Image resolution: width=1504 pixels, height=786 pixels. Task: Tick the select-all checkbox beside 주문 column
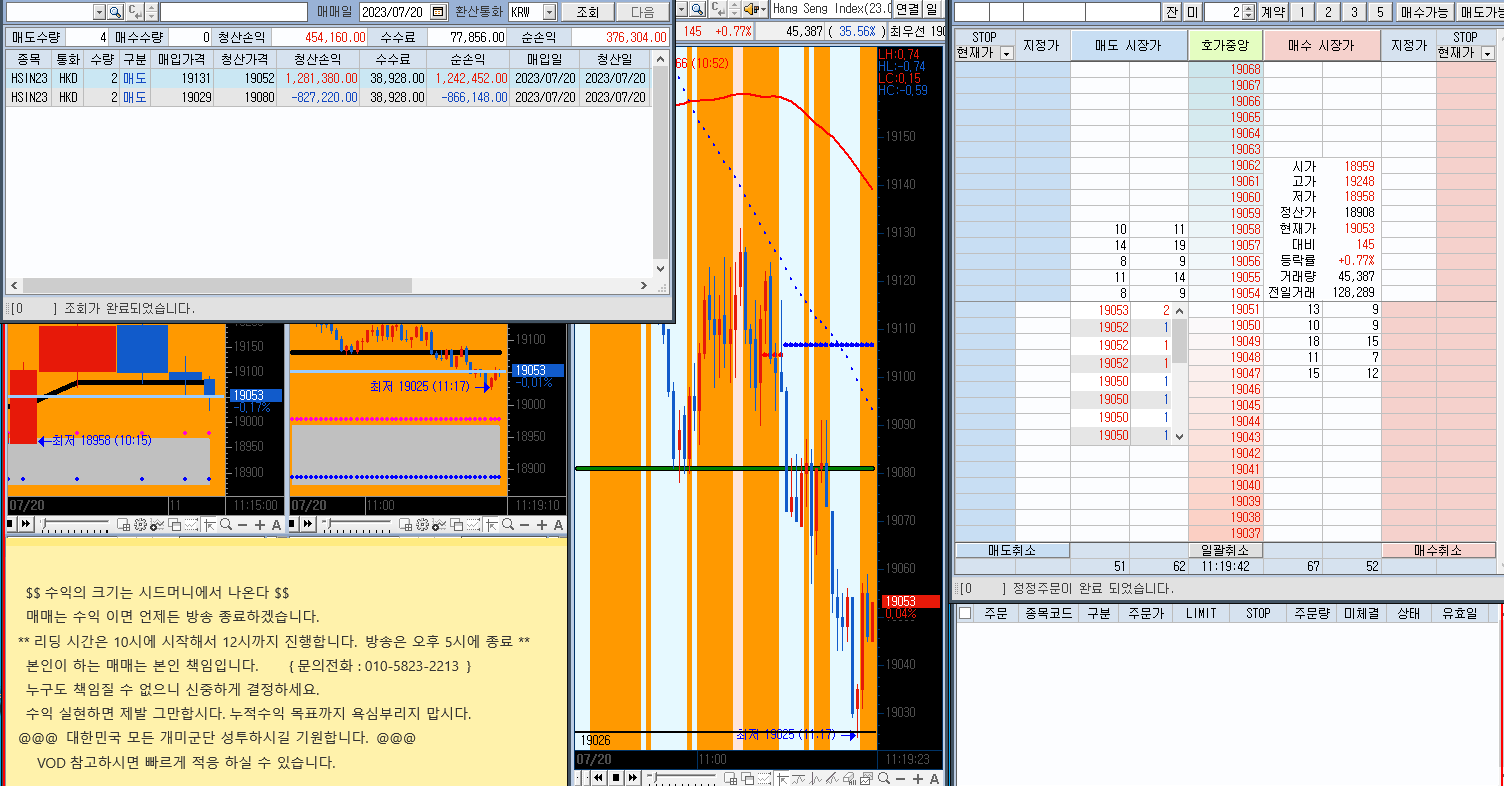click(x=965, y=613)
